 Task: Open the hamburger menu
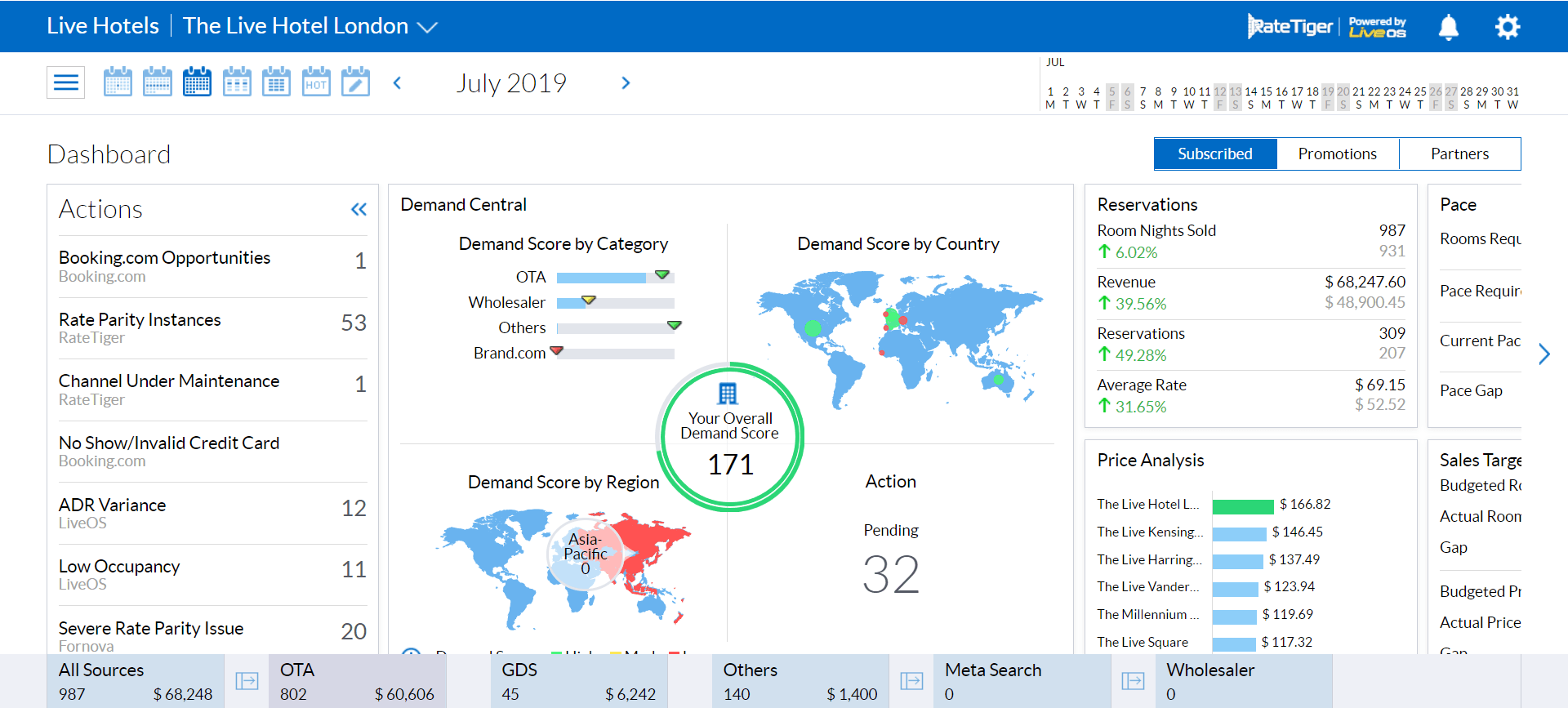click(65, 82)
